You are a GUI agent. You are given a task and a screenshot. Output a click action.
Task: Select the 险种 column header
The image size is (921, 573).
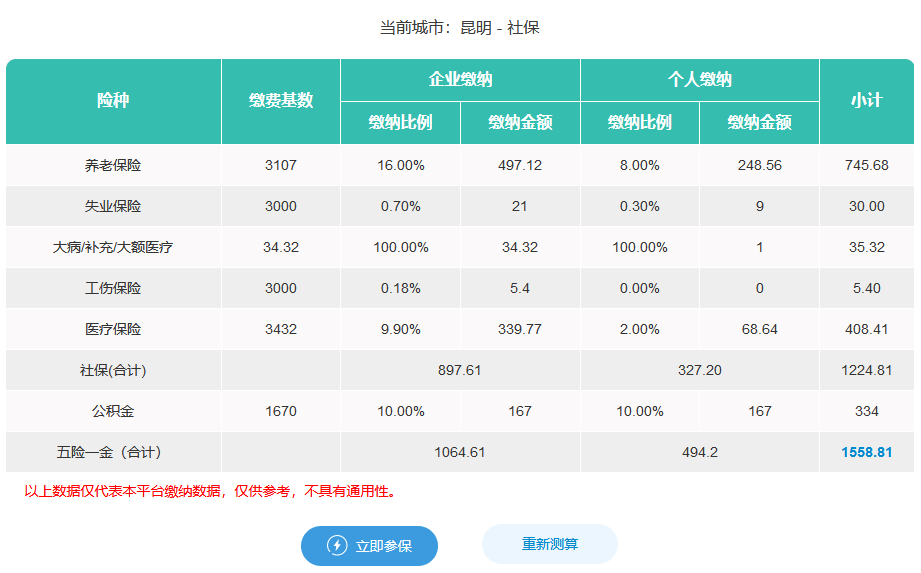coord(113,101)
